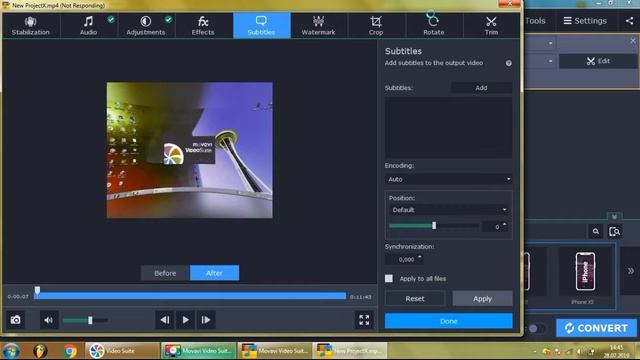Viewport: 640px width, 360px height.
Task: Select the Subtitles tab
Action: 262,26
